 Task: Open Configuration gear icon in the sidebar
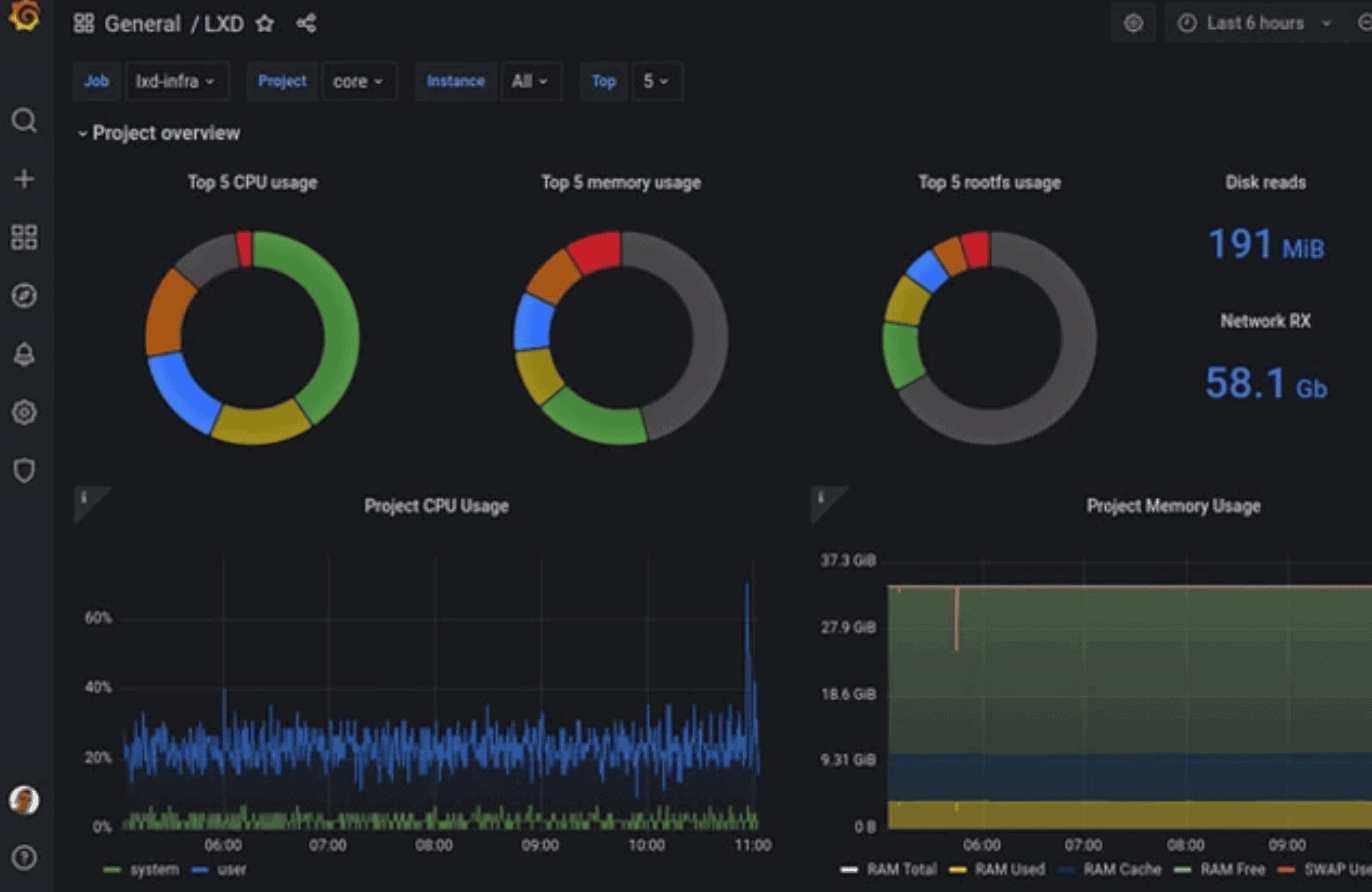[24, 412]
